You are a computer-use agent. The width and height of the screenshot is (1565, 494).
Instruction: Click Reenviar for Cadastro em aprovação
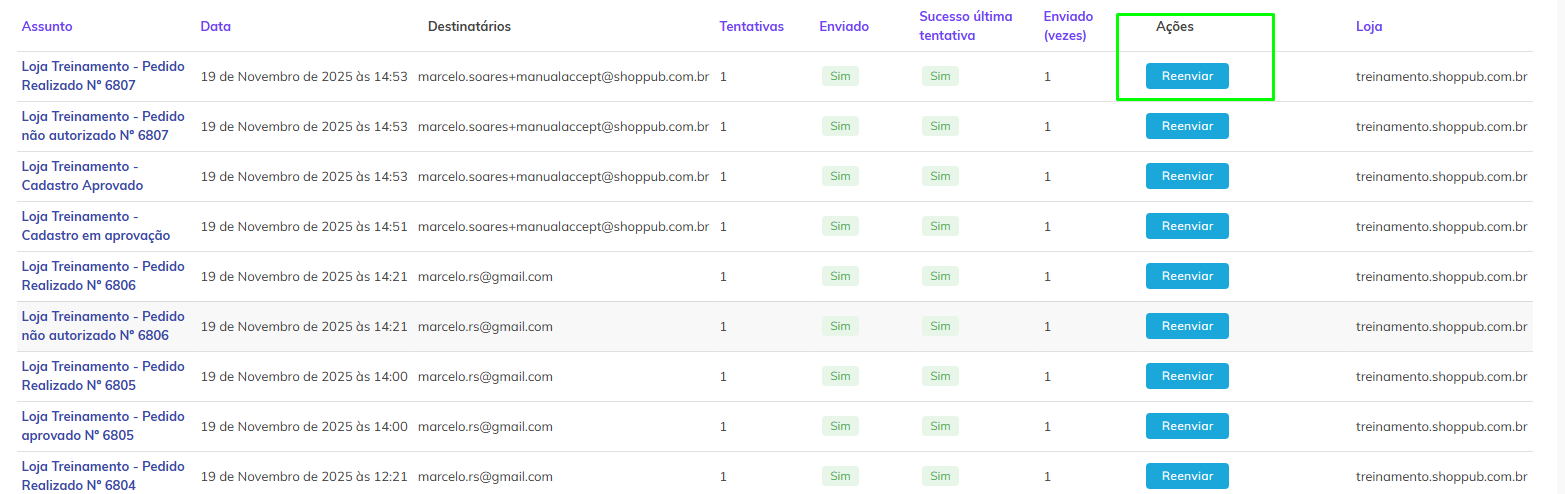1187,226
